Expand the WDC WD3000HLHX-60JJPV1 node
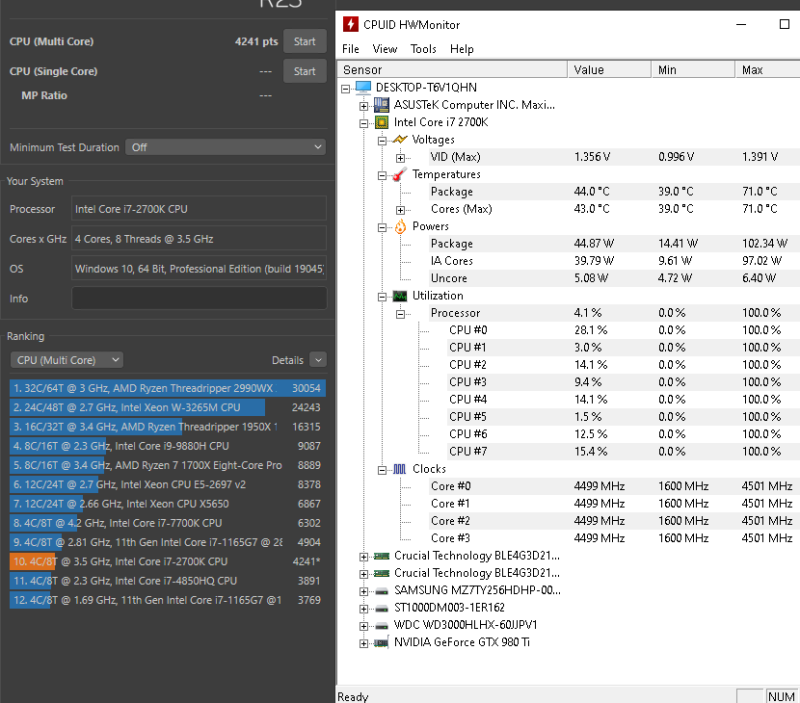The image size is (800, 703). coord(363,626)
